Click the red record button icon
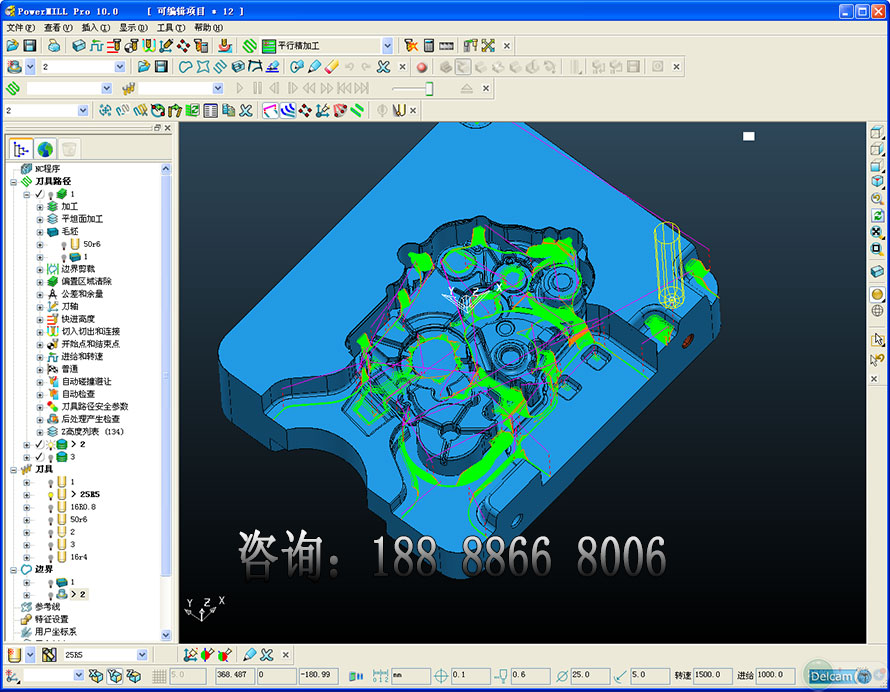The height and width of the screenshot is (692, 890). pos(421,67)
